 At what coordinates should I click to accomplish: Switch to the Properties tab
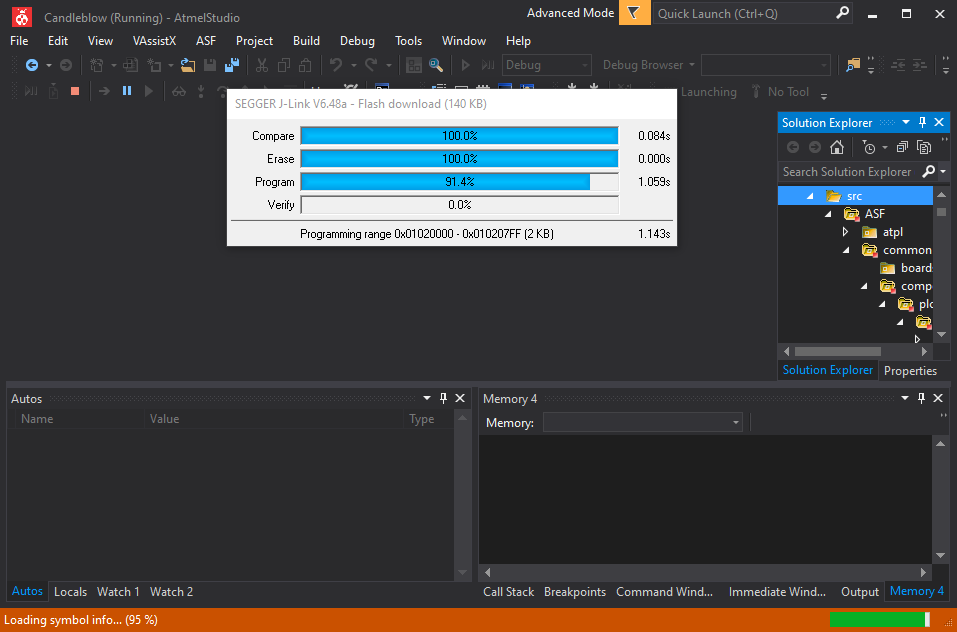[910, 370]
